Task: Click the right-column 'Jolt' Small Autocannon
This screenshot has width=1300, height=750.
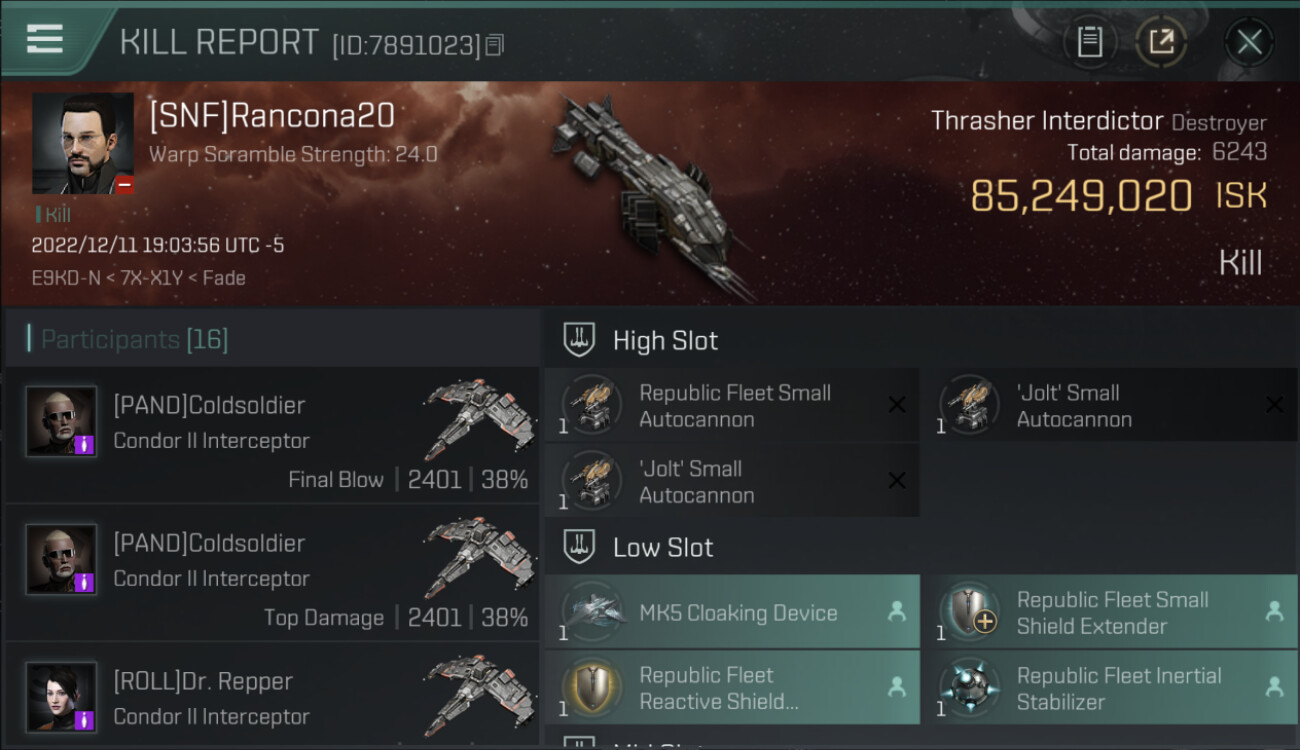Action: tap(1109, 405)
